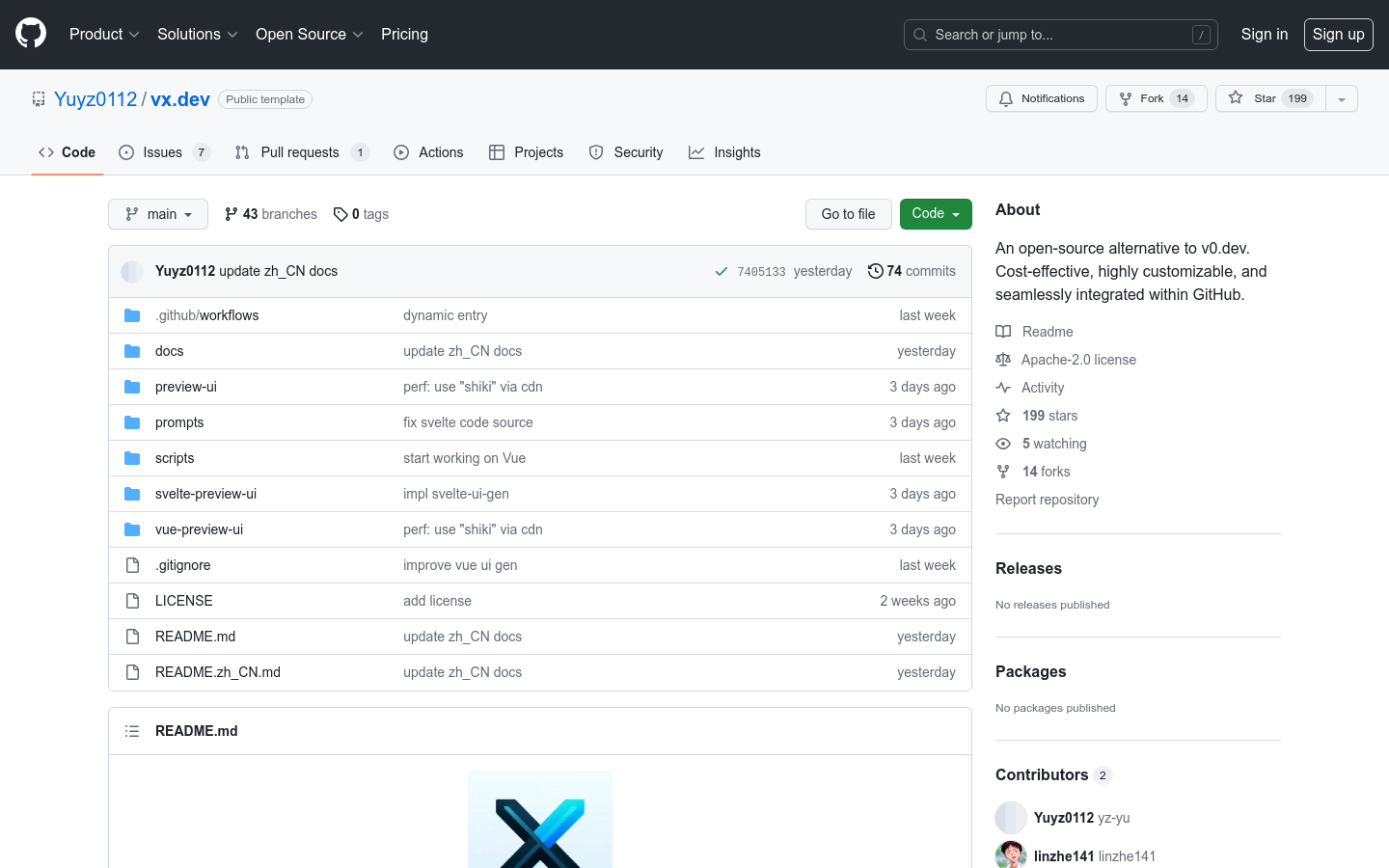Click the Releases heading link
1389x868 pixels.
1028,569
